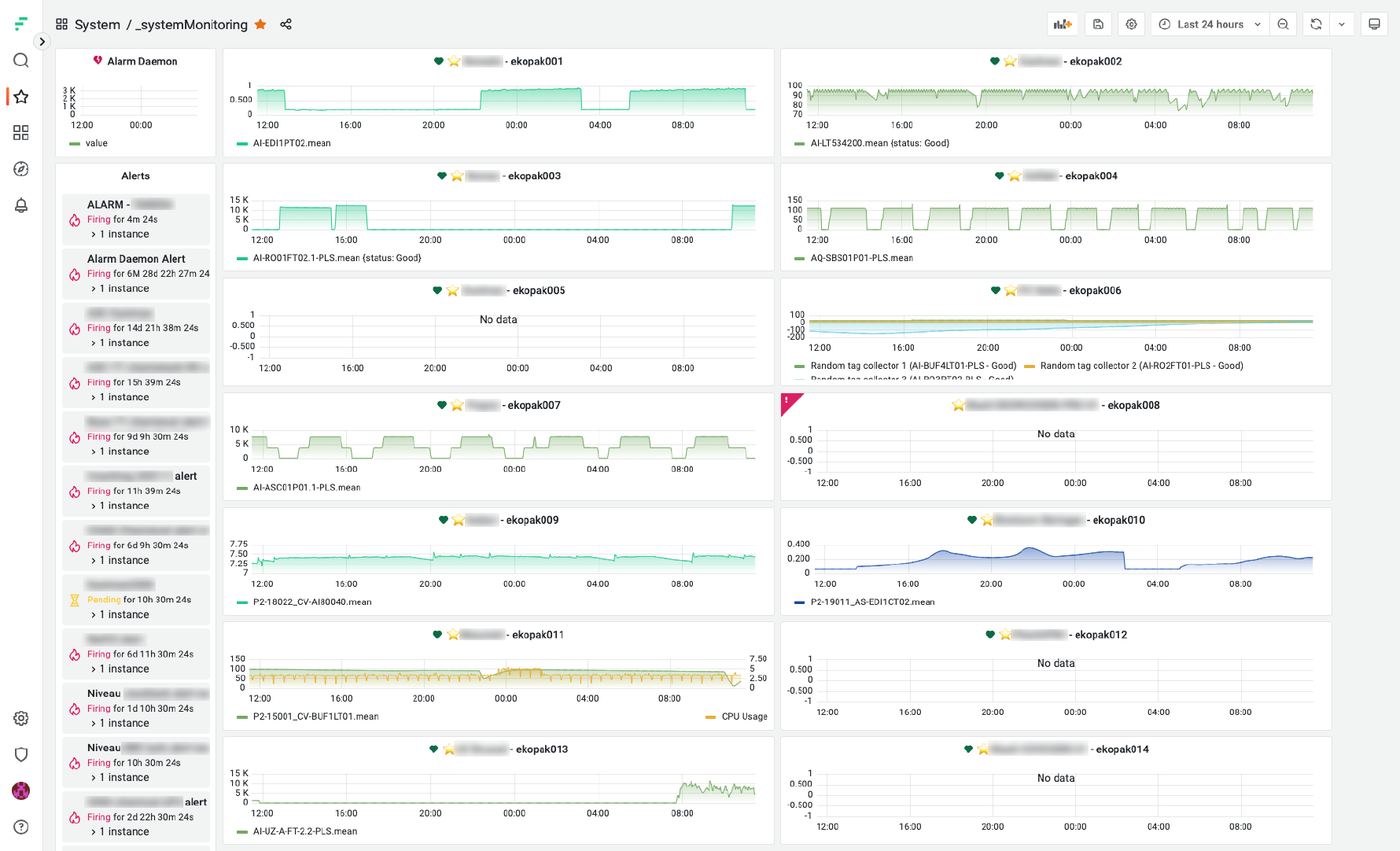Open dashboard settings gear
The height and width of the screenshot is (851, 1400).
coord(1131,24)
